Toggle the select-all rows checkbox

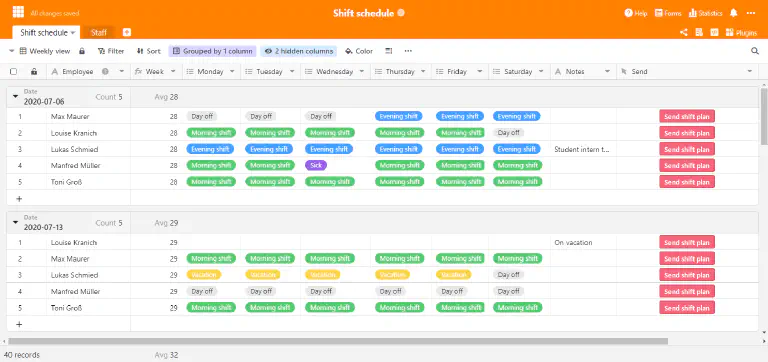click(14, 72)
